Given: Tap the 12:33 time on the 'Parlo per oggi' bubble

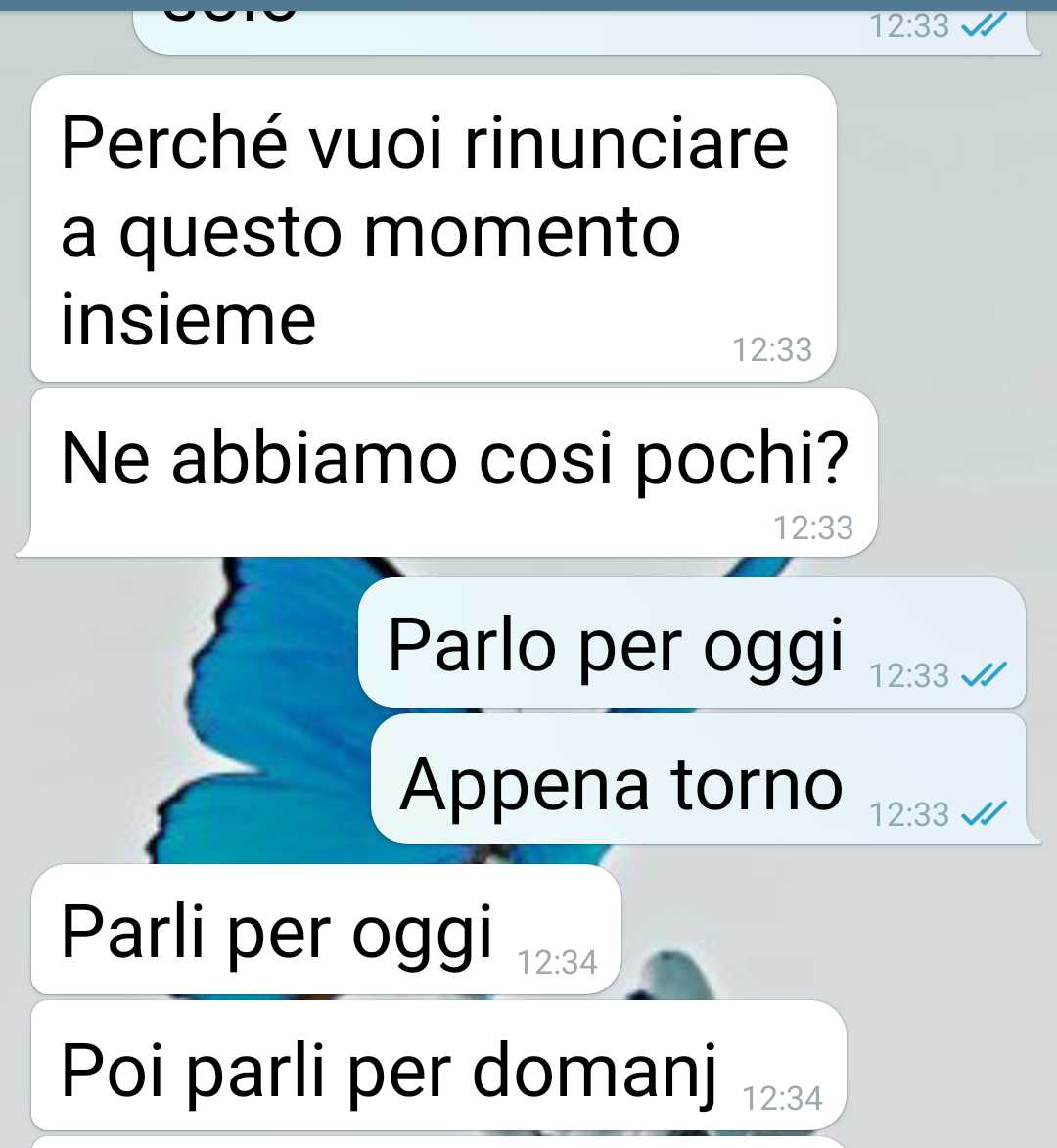Looking at the screenshot, I should pyautogui.click(x=909, y=675).
